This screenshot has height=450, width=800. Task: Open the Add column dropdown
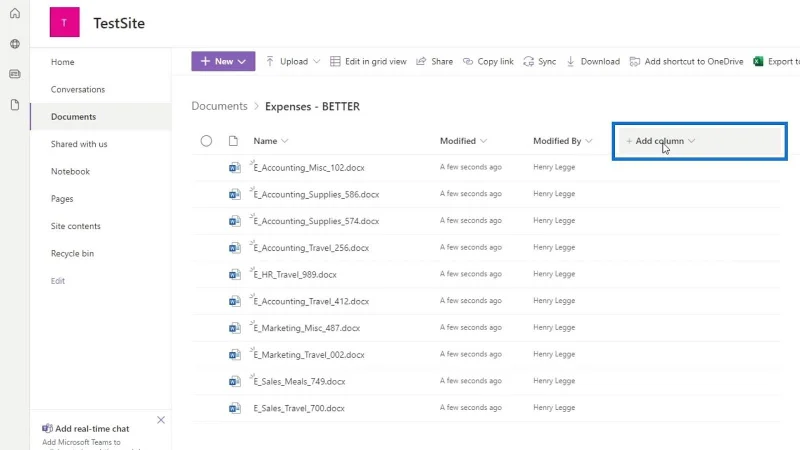pos(661,141)
